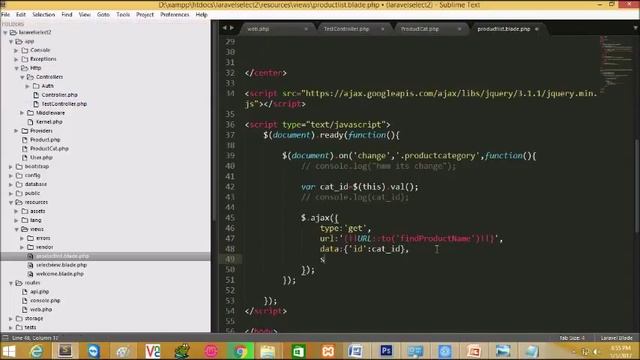This screenshot has width=640, height=360.
Task: Open Controller.php in sidebar
Action: pyautogui.click(x=59, y=95)
